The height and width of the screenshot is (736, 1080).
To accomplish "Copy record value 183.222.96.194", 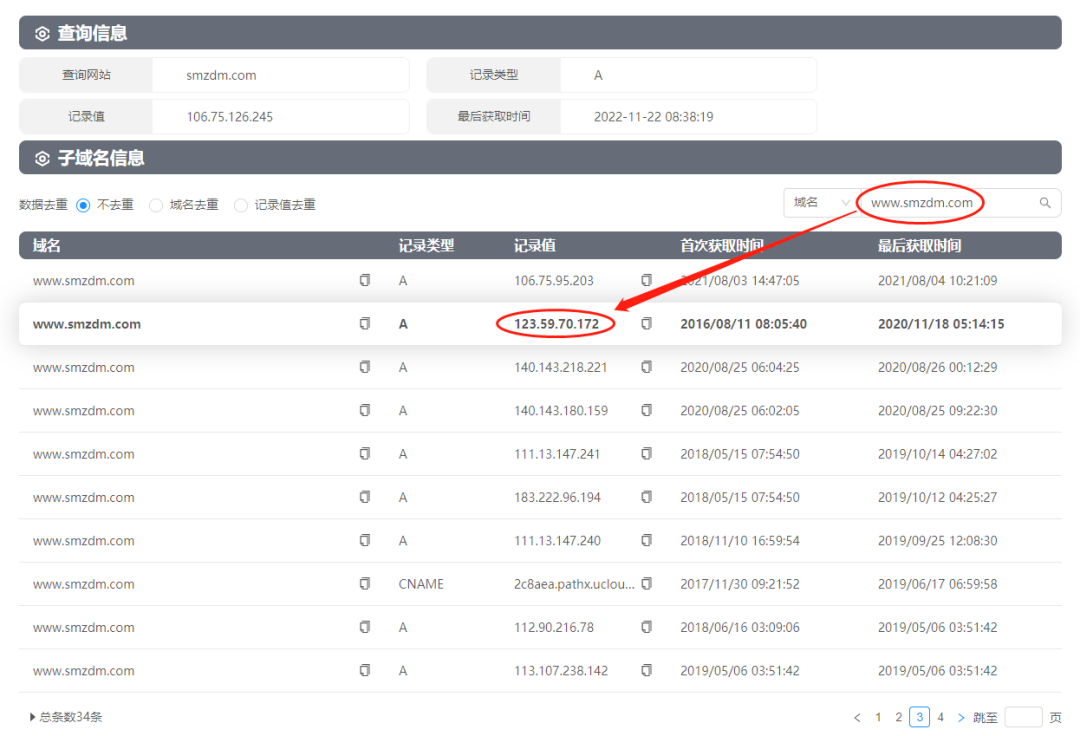I will click(x=646, y=497).
